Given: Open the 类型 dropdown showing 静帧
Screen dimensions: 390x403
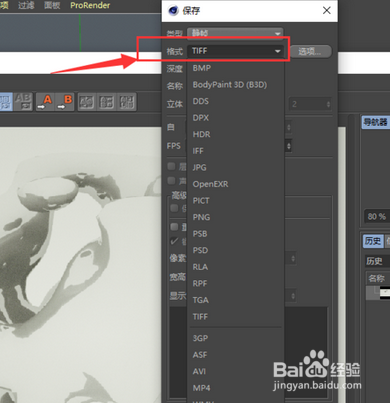Looking at the screenshot, I should [235, 33].
